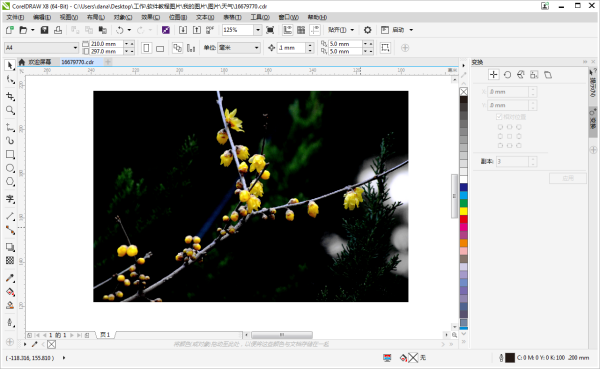The height and width of the screenshot is (369, 600).
Task: Select the Rectangle tool
Action: pyautogui.click(x=10, y=154)
